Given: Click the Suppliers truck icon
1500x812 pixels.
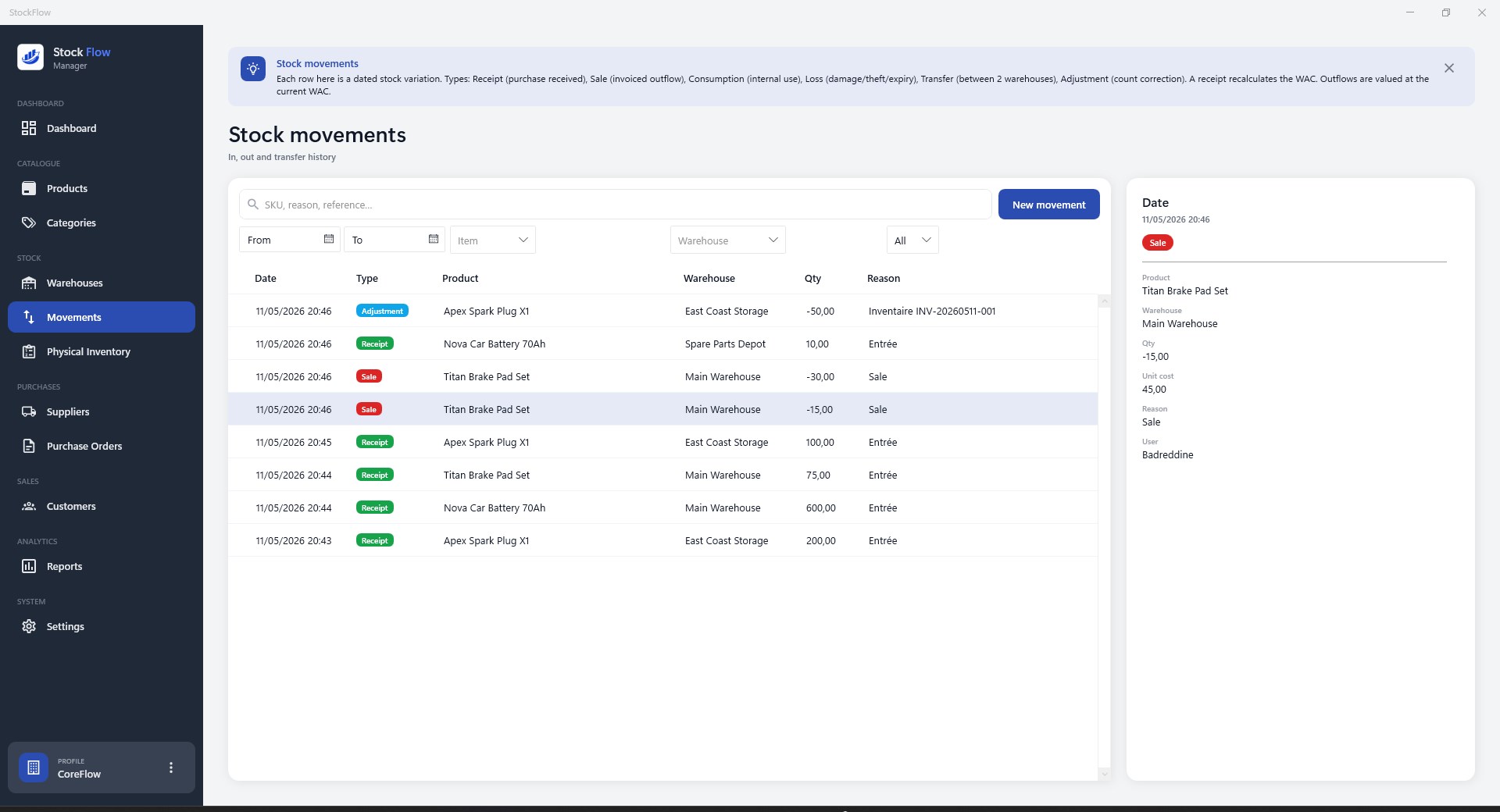Looking at the screenshot, I should tap(29, 411).
